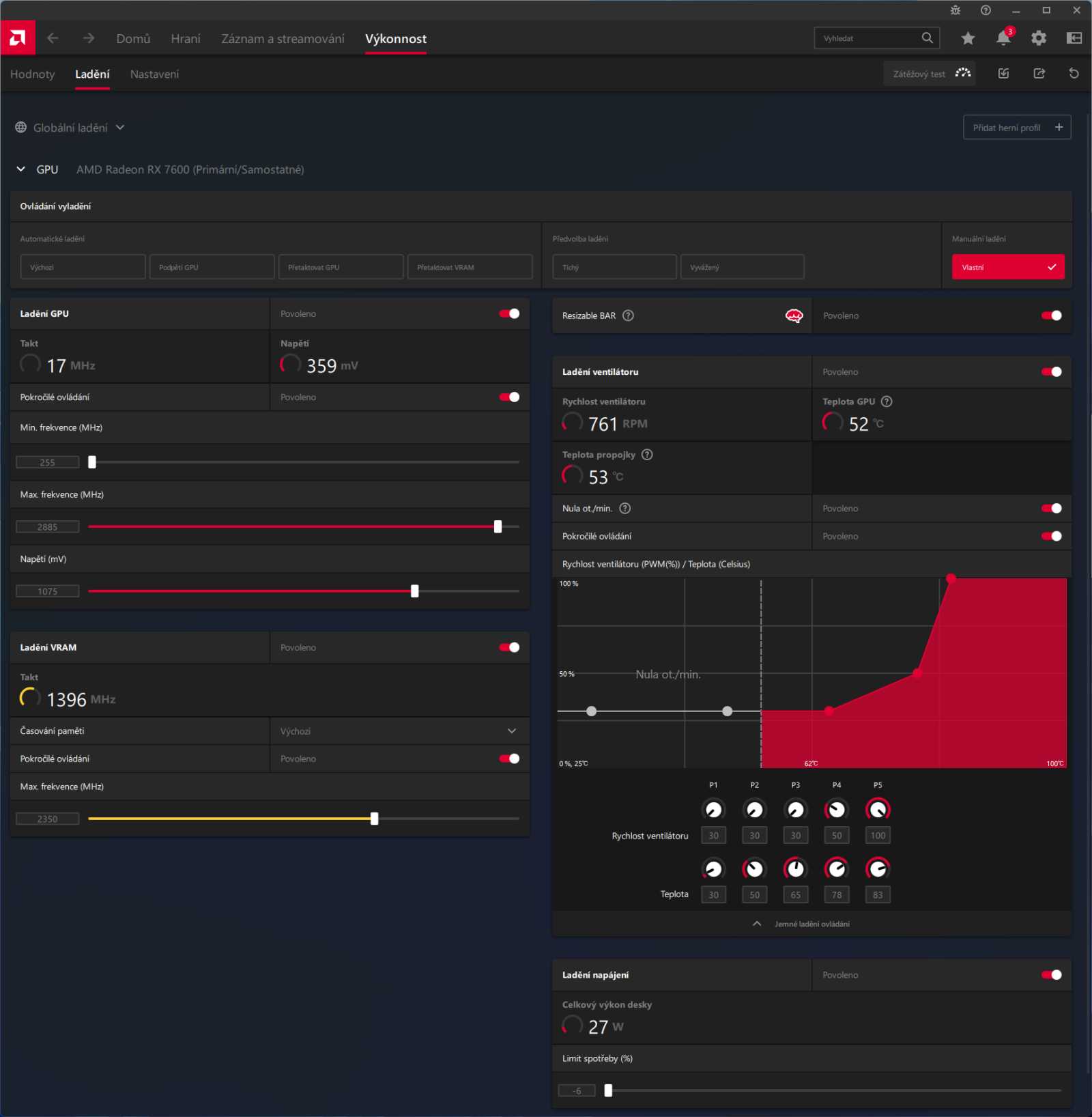Image resolution: width=1092 pixels, height=1117 pixels.
Task: Click the export profile icon
Action: [1039, 74]
